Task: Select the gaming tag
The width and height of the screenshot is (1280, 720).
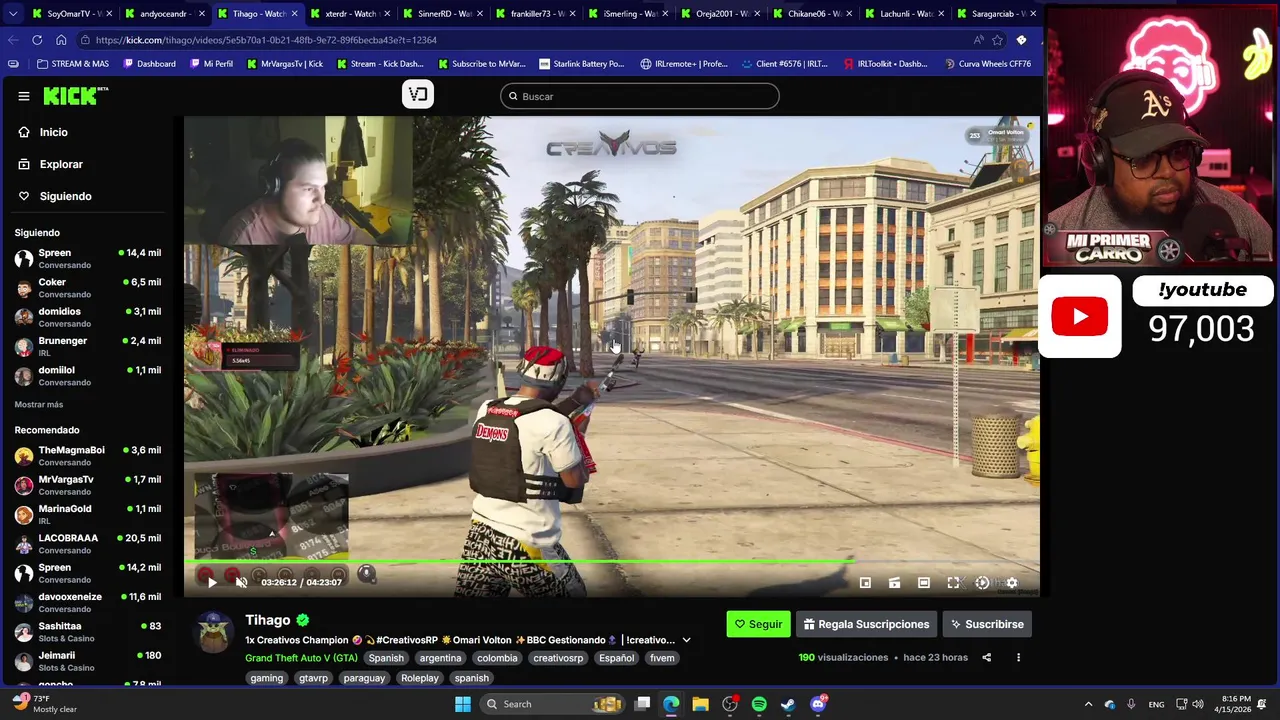Action: [x=267, y=678]
